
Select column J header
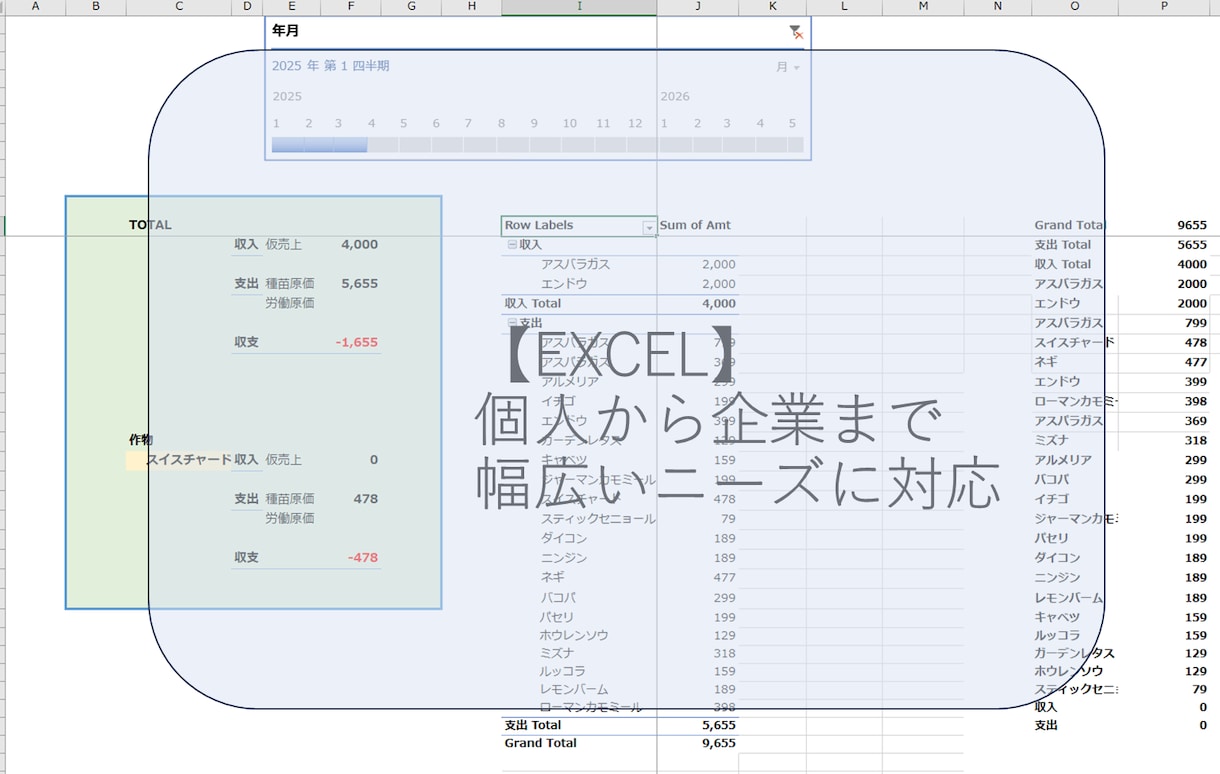698,7
